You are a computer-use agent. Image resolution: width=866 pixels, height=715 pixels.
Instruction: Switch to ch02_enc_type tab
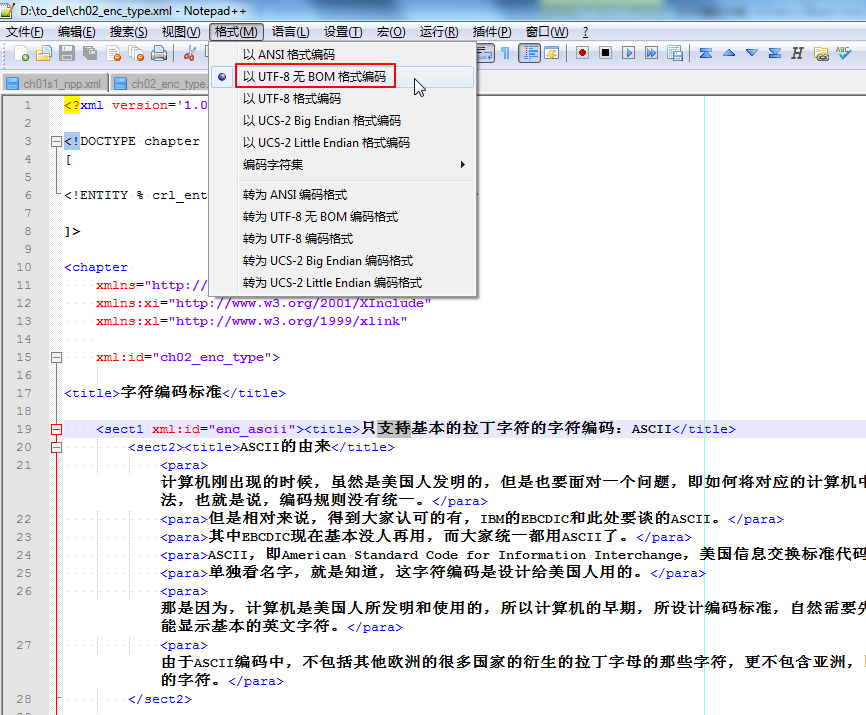[x=160, y=83]
